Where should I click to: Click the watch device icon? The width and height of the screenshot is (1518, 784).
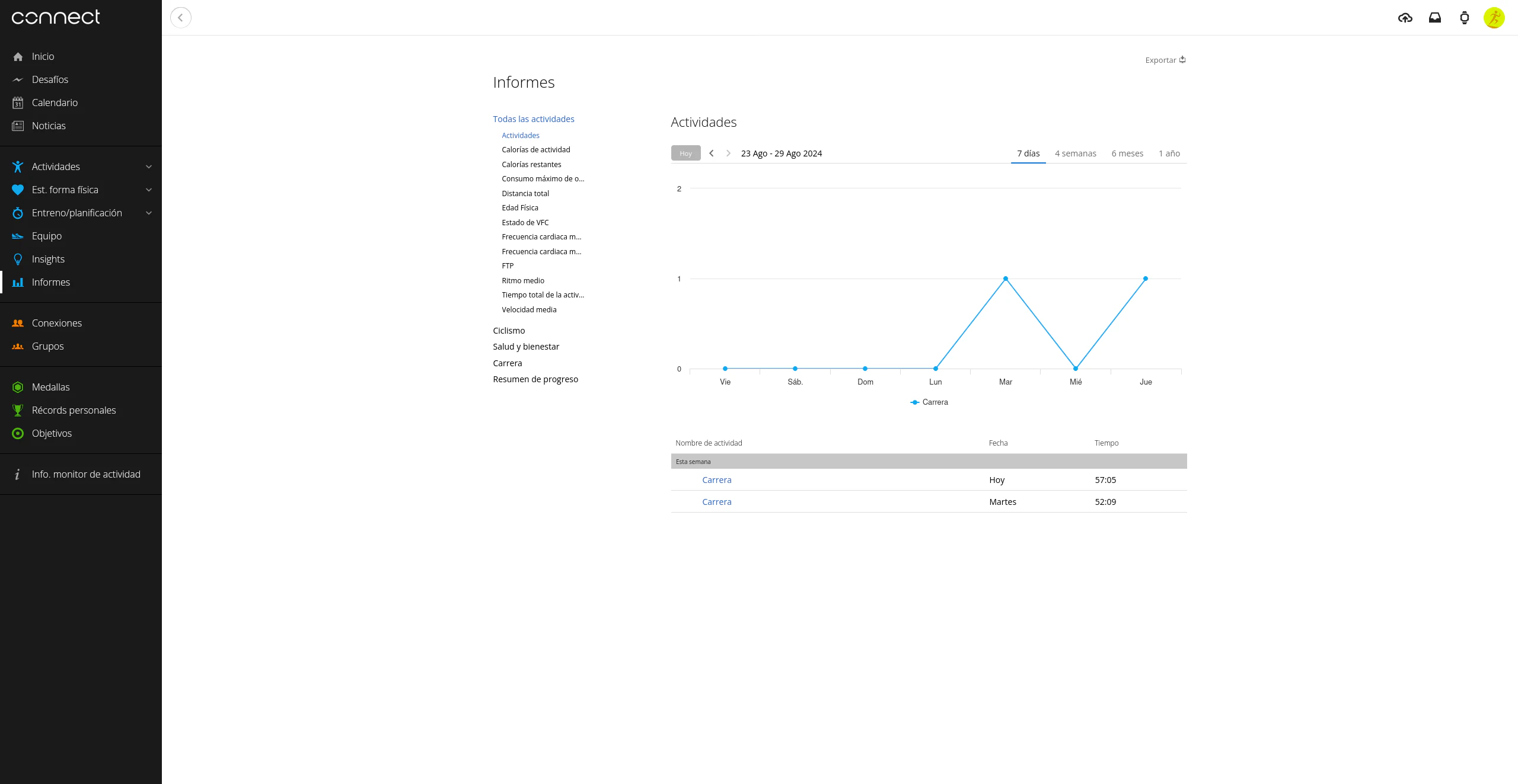[x=1464, y=18]
